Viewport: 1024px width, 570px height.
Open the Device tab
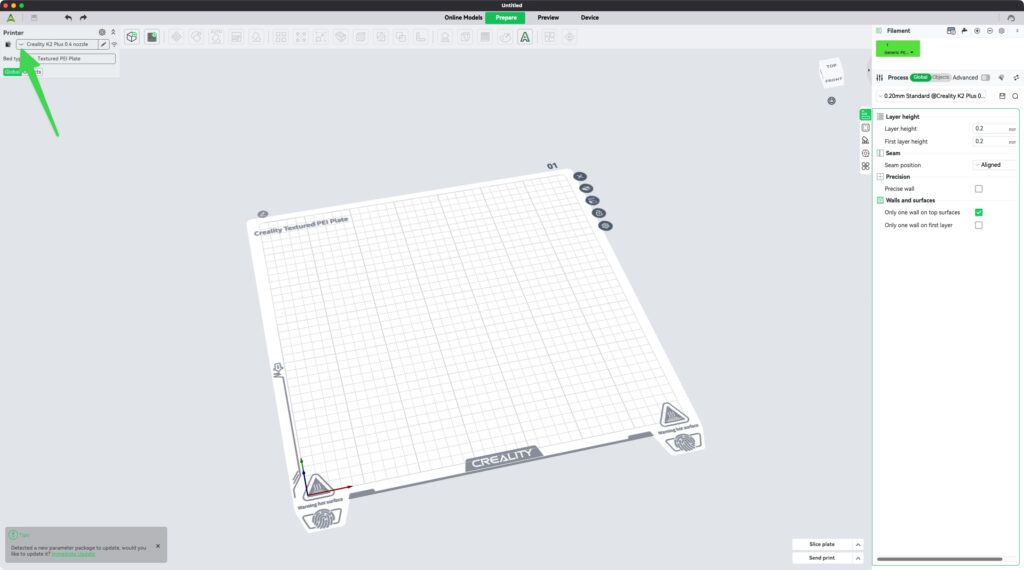[x=590, y=17]
